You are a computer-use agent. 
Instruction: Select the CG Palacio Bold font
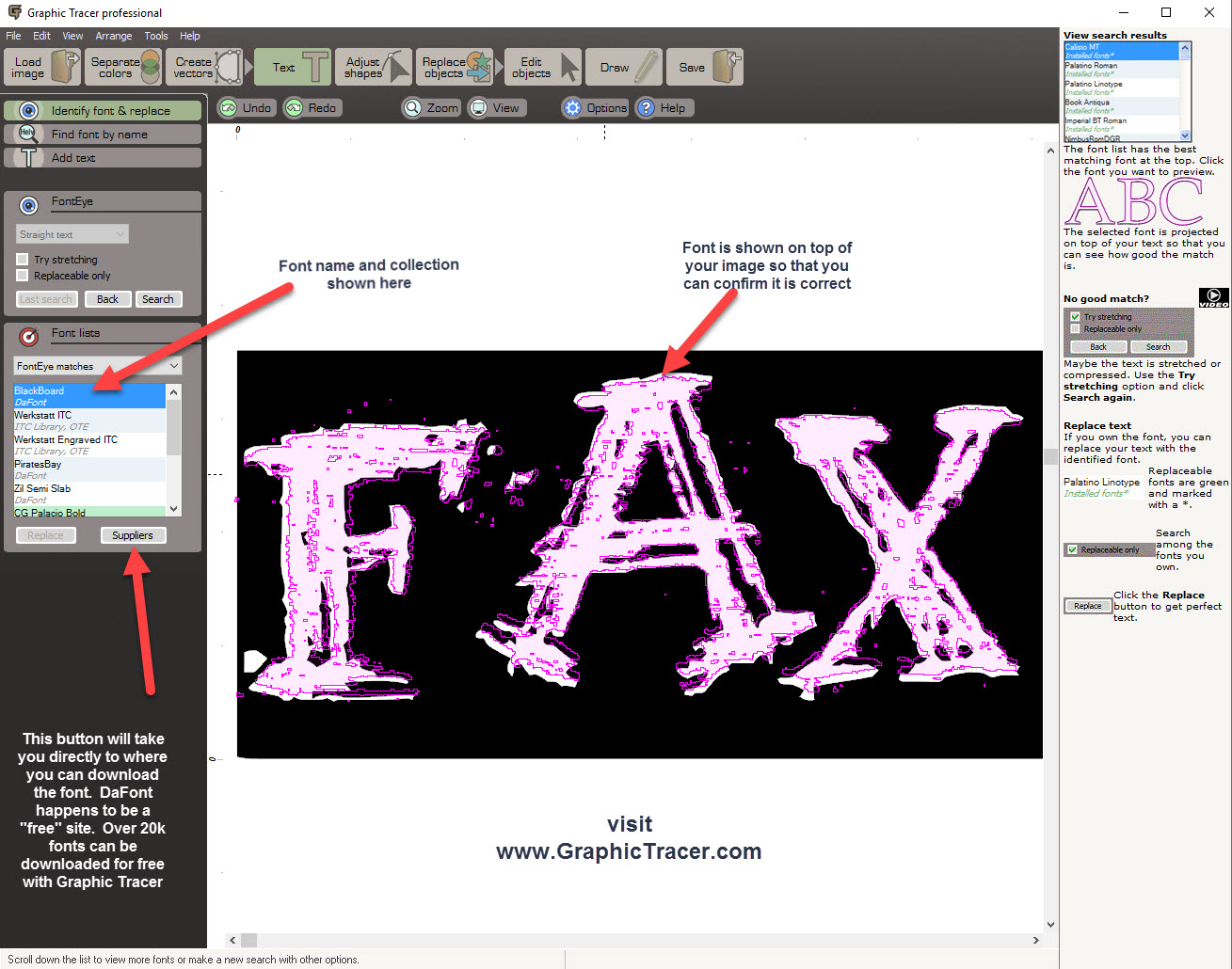(x=89, y=512)
